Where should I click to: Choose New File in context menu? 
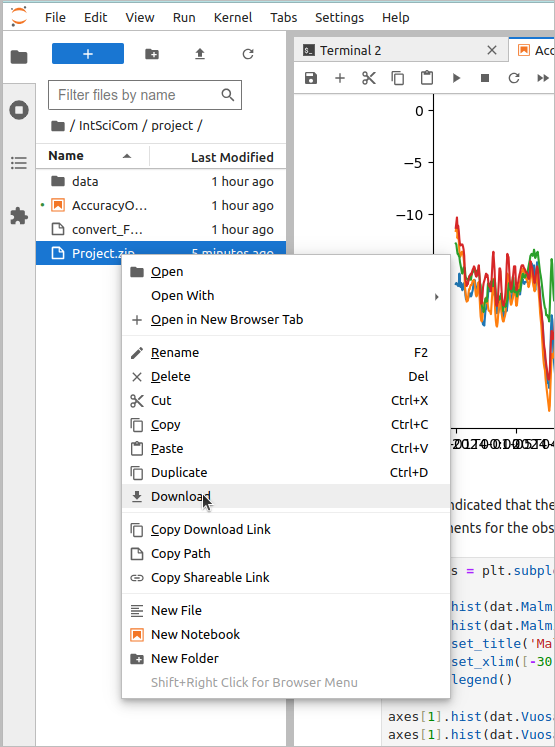click(x=286, y=610)
